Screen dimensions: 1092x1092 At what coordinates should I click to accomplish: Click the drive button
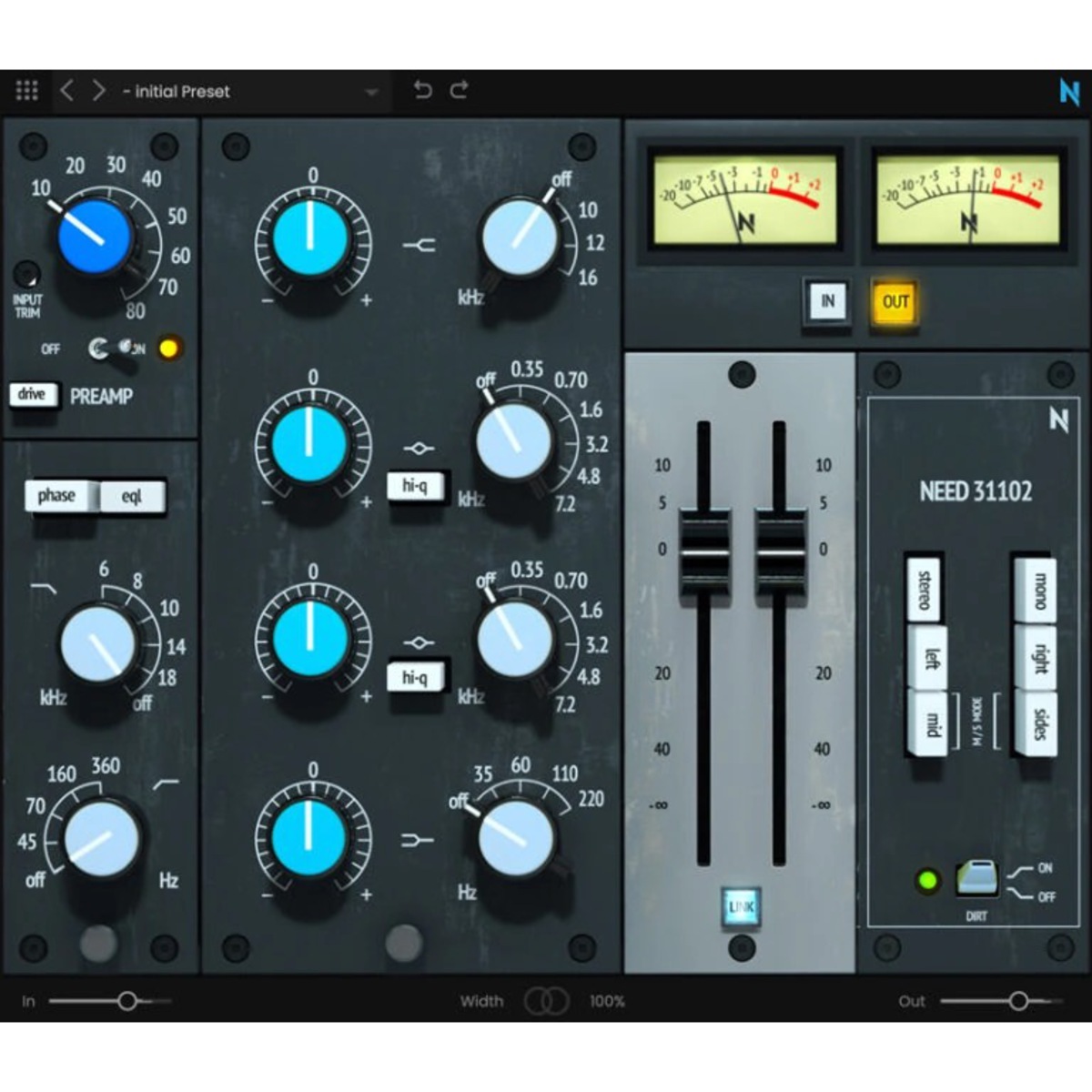point(33,395)
